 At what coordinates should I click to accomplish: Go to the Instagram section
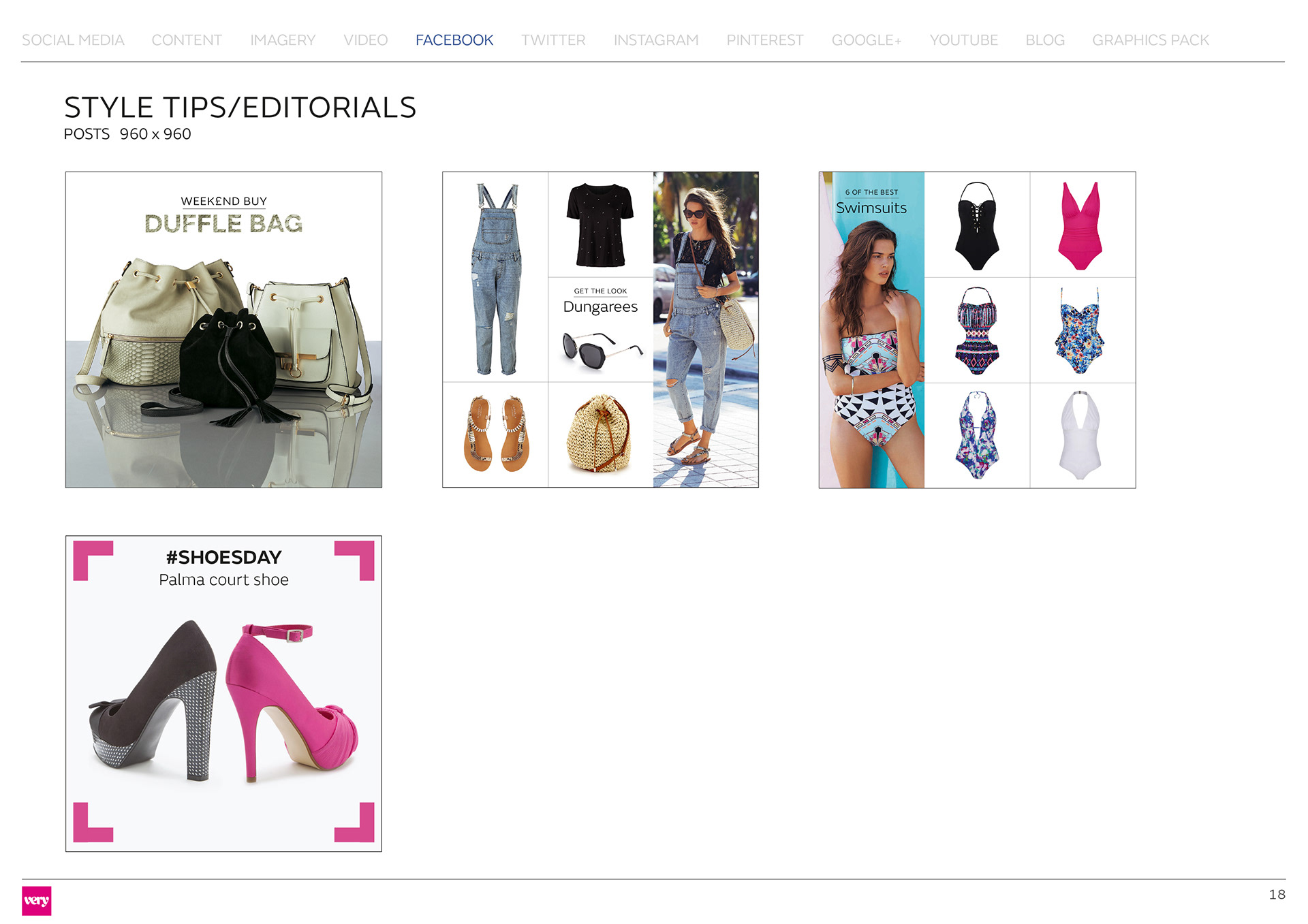[655, 40]
